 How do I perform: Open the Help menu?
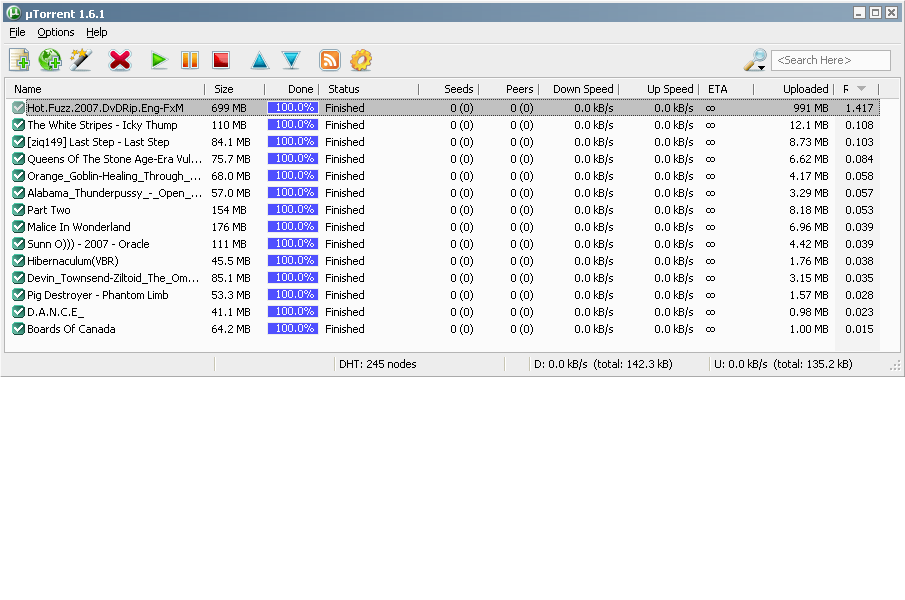click(97, 32)
